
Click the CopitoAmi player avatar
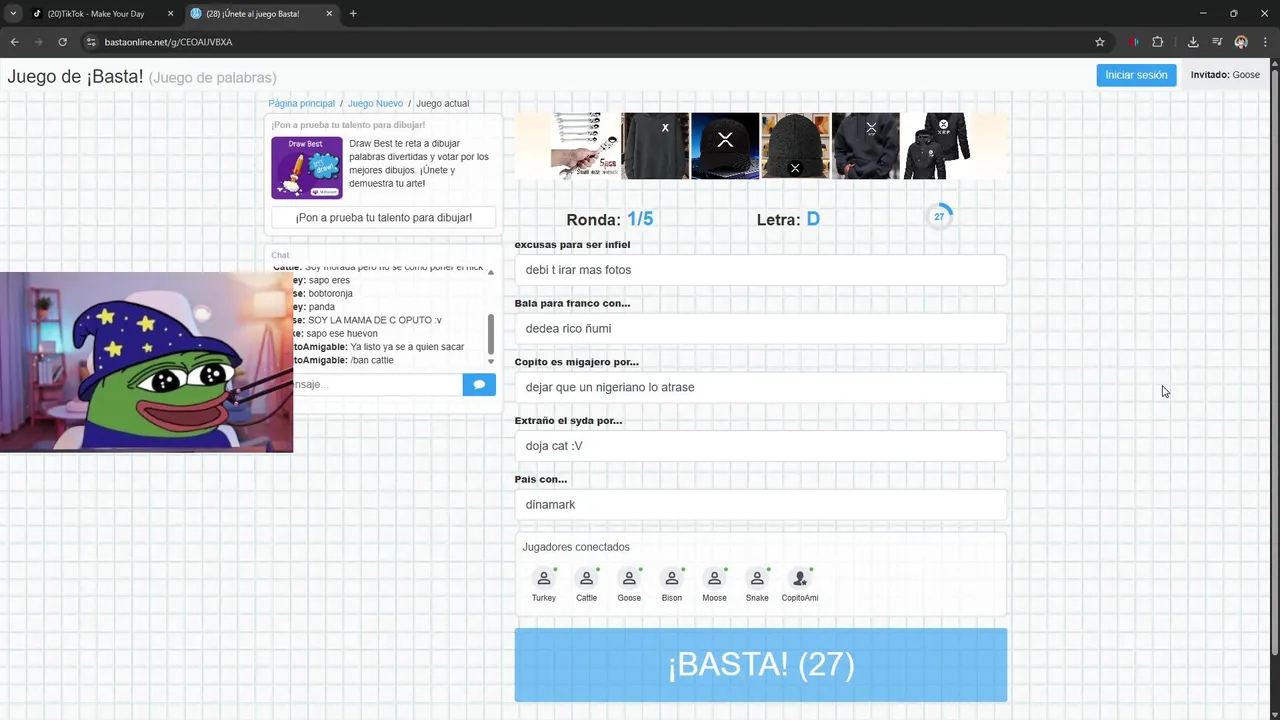pos(800,579)
